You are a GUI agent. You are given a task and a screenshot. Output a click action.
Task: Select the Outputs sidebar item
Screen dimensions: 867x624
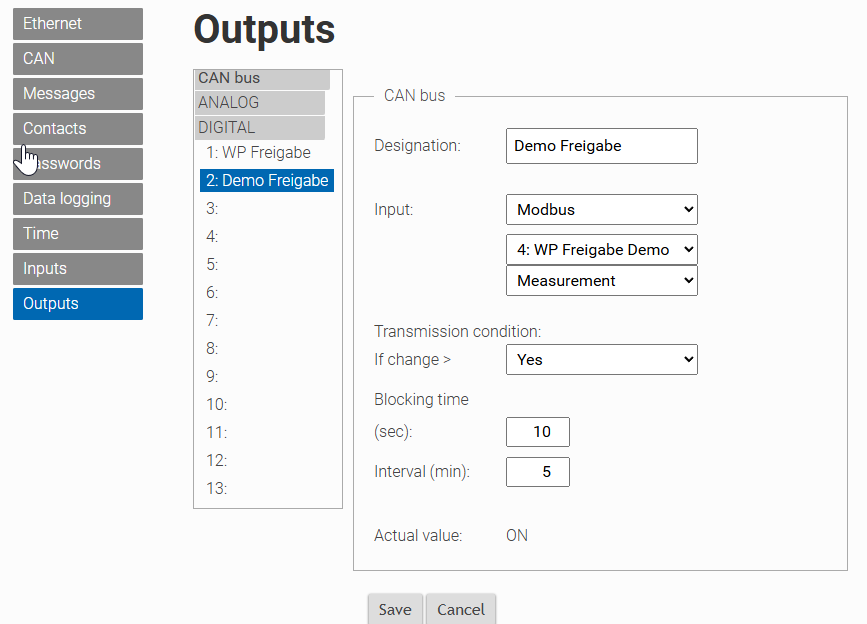(x=78, y=303)
